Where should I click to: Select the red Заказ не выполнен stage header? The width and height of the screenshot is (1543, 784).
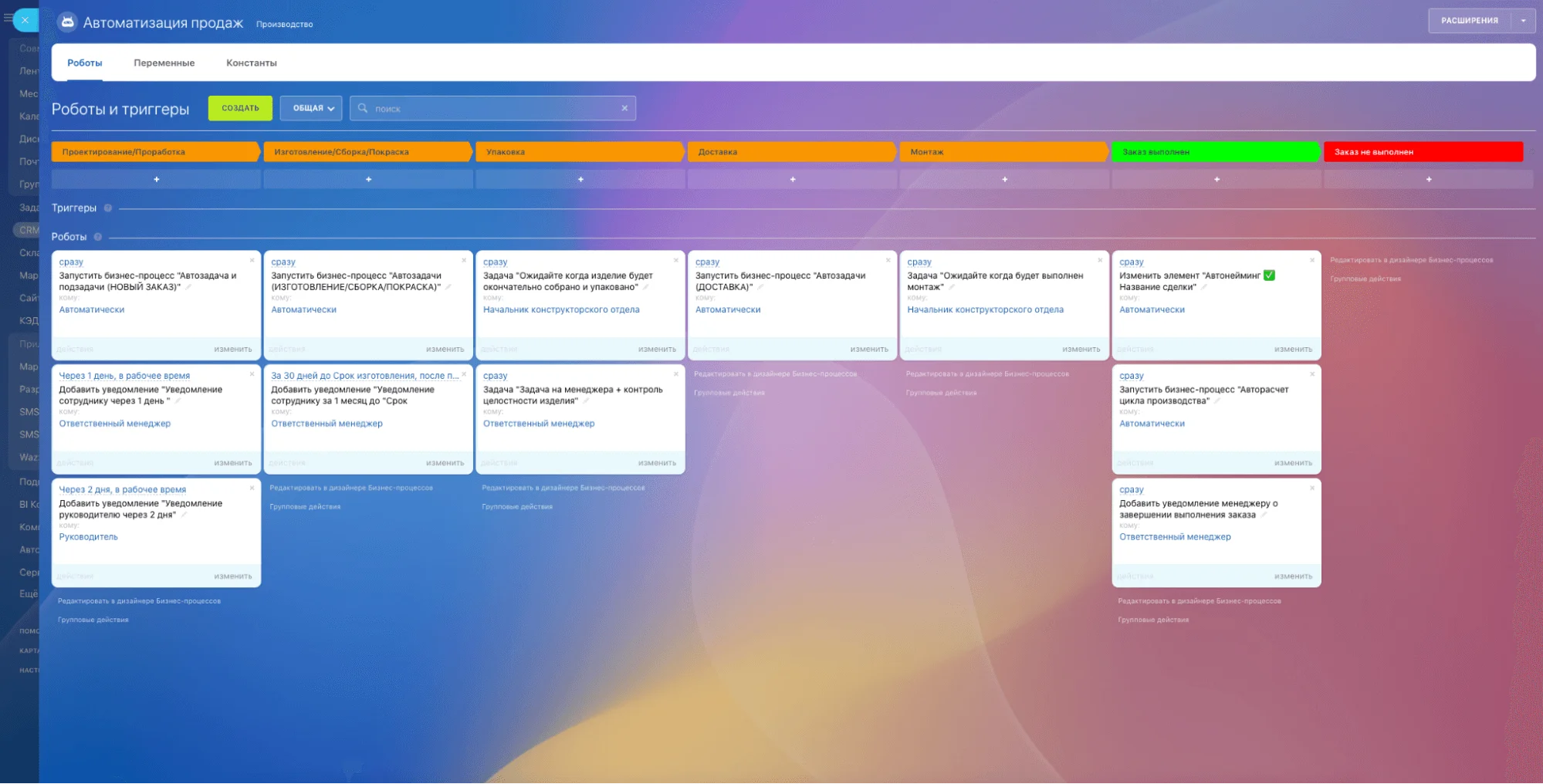pos(1424,152)
